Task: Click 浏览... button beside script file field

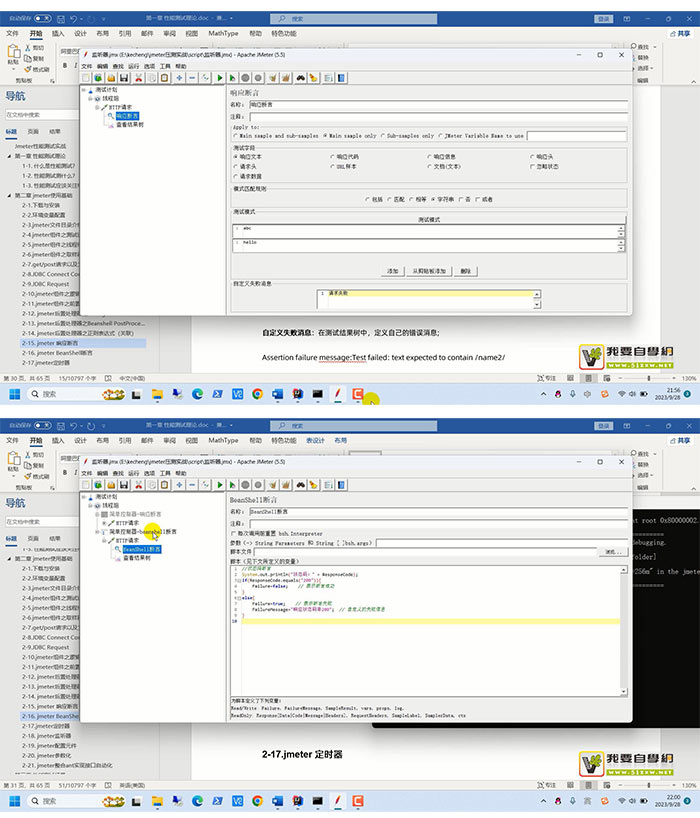Action: point(613,551)
